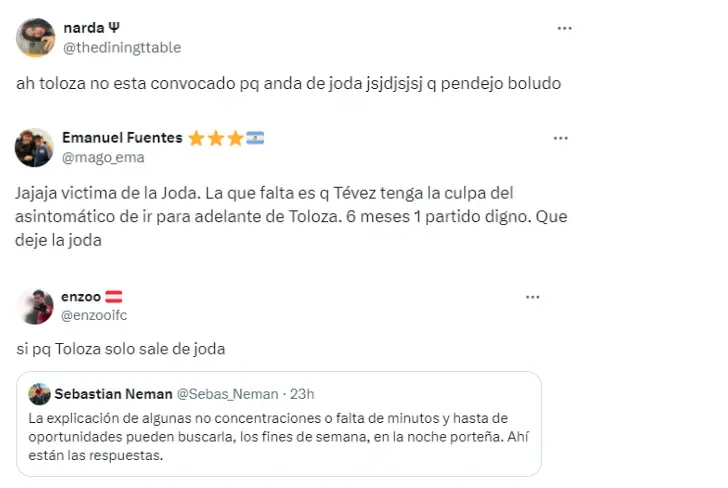Open the quoted tweet text about concentraciones
728x488 pixels.
[x=279, y=437]
